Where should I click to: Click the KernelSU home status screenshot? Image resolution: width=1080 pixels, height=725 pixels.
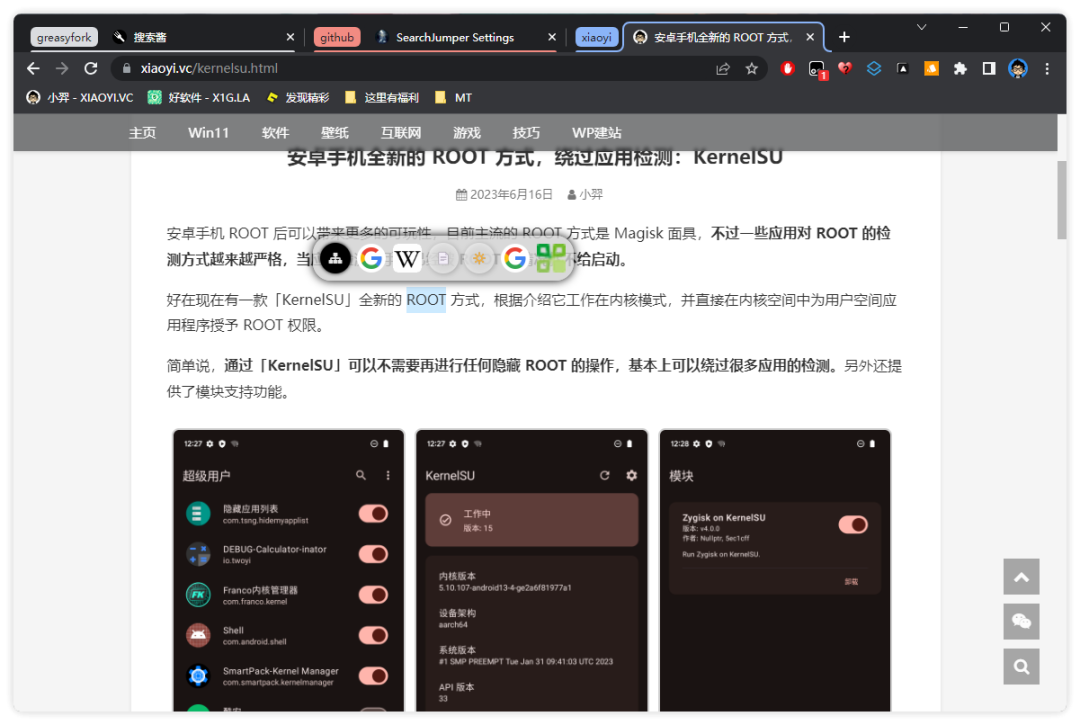pos(532,570)
